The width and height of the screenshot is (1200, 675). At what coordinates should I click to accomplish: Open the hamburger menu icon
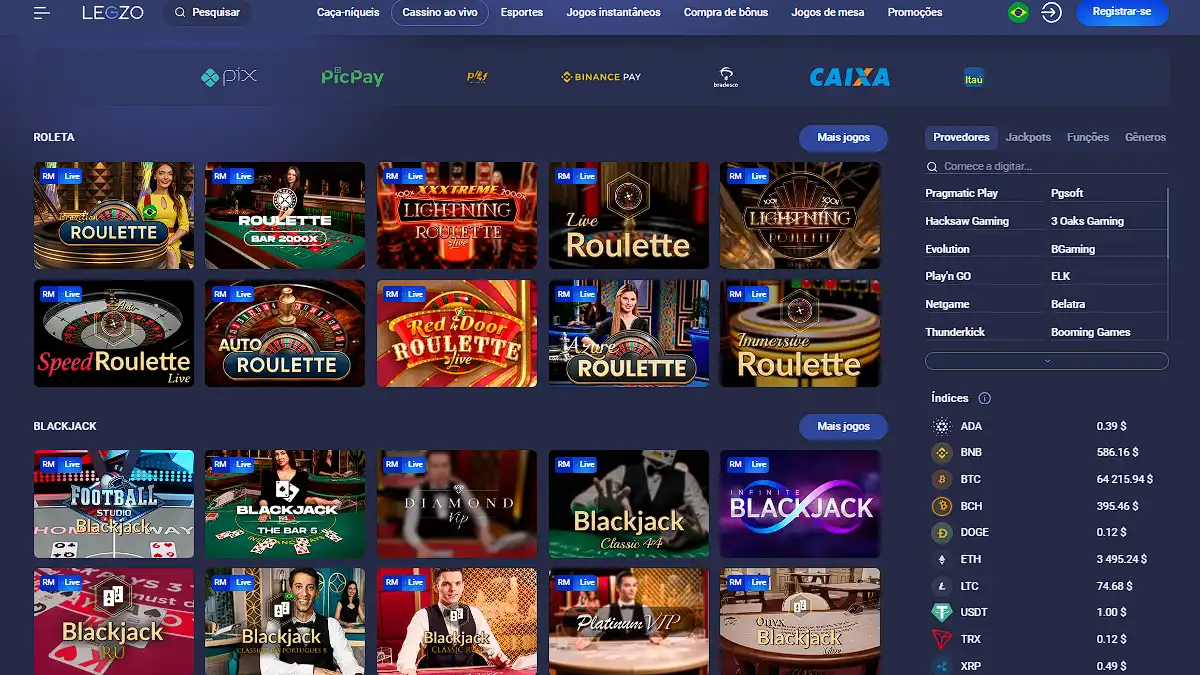click(x=41, y=13)
